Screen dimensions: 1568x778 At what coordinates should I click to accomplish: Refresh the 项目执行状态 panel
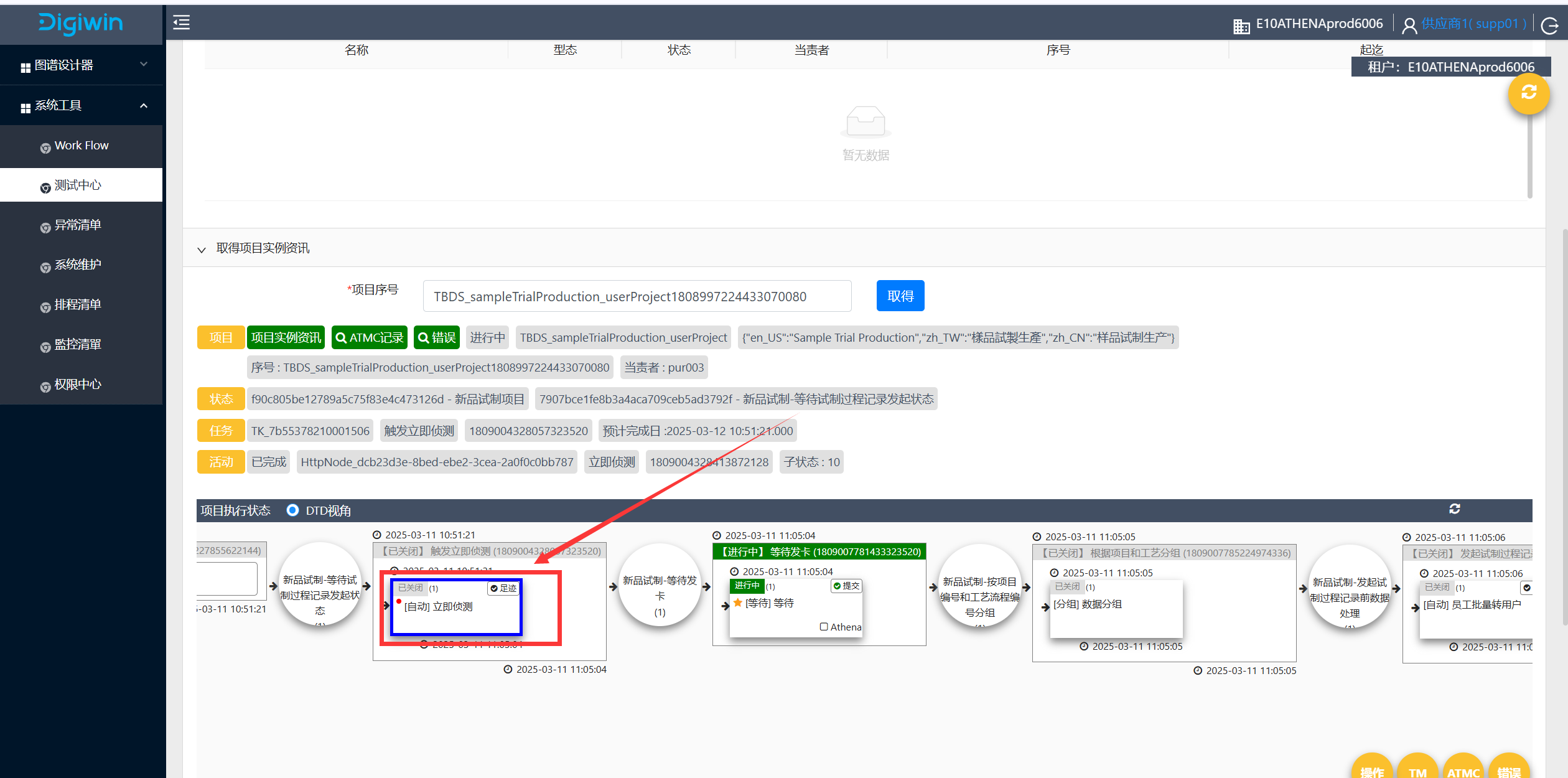coord(1455,509)
